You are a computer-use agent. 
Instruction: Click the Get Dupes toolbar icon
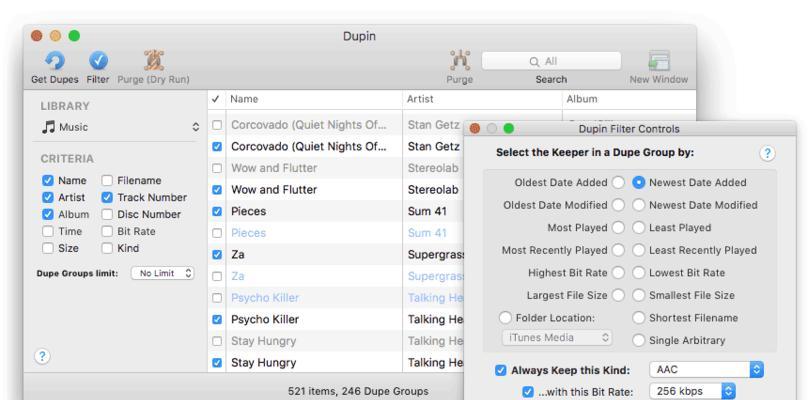tap(55, 61)
